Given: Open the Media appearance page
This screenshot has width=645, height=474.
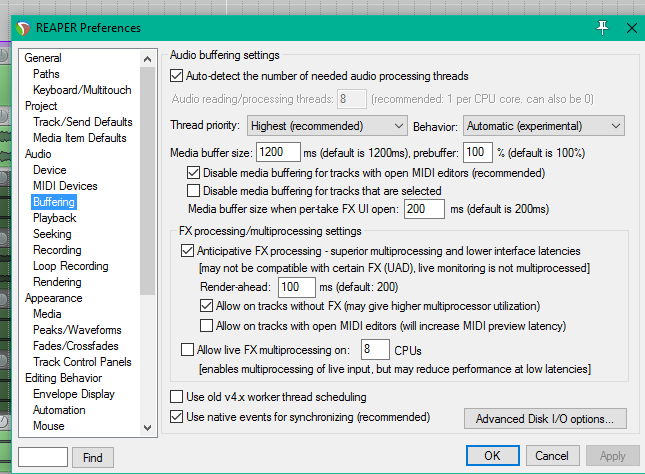Looking at the screenshot, I should point(47,314).
